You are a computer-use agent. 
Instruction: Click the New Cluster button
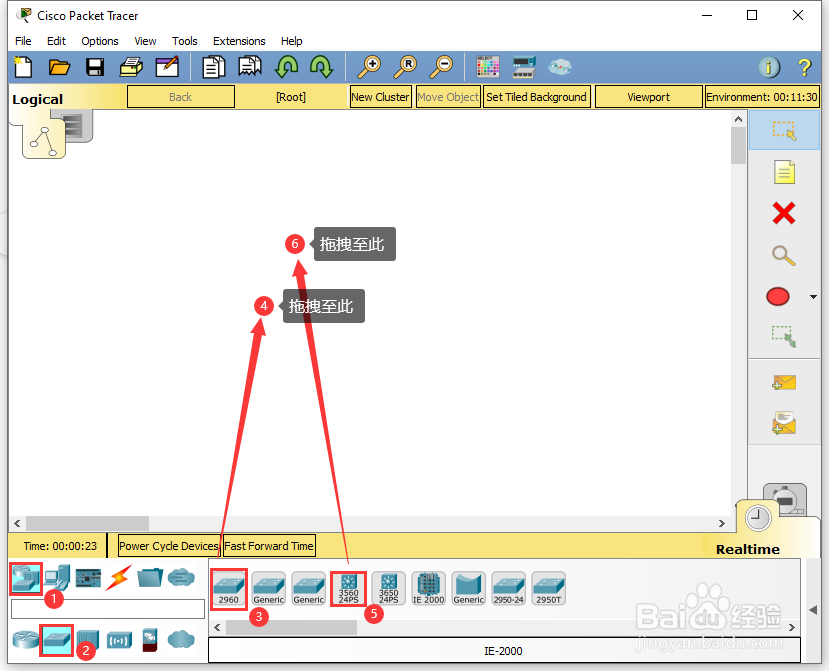380,97
